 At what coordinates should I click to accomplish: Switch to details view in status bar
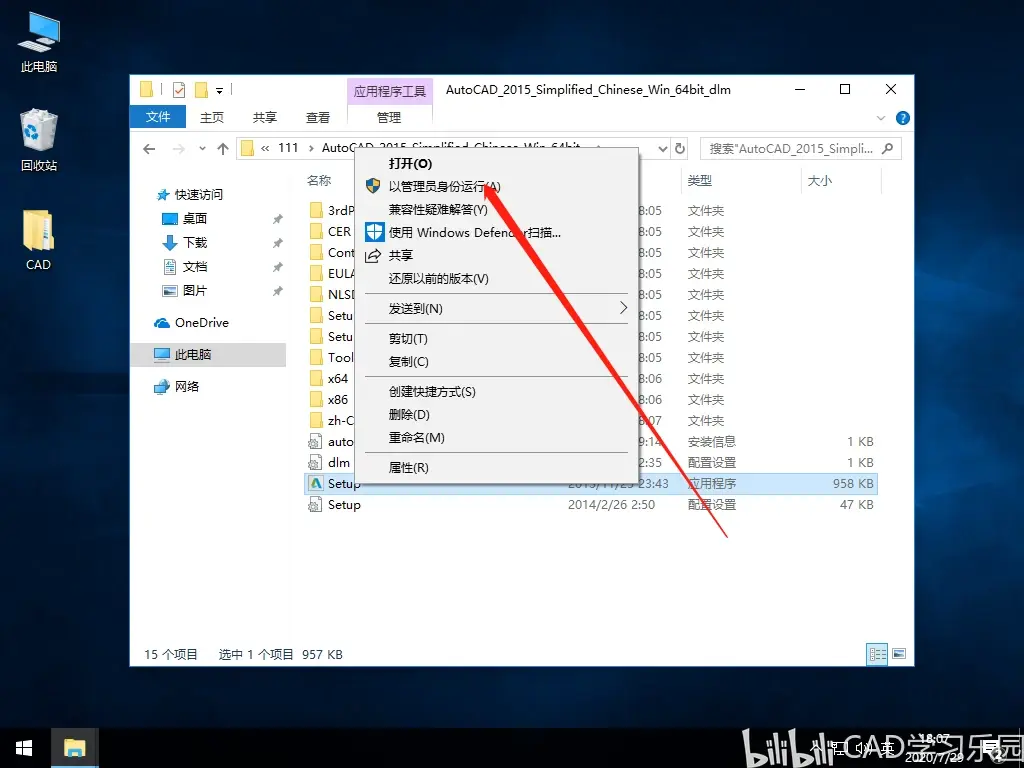click(877, 654)
